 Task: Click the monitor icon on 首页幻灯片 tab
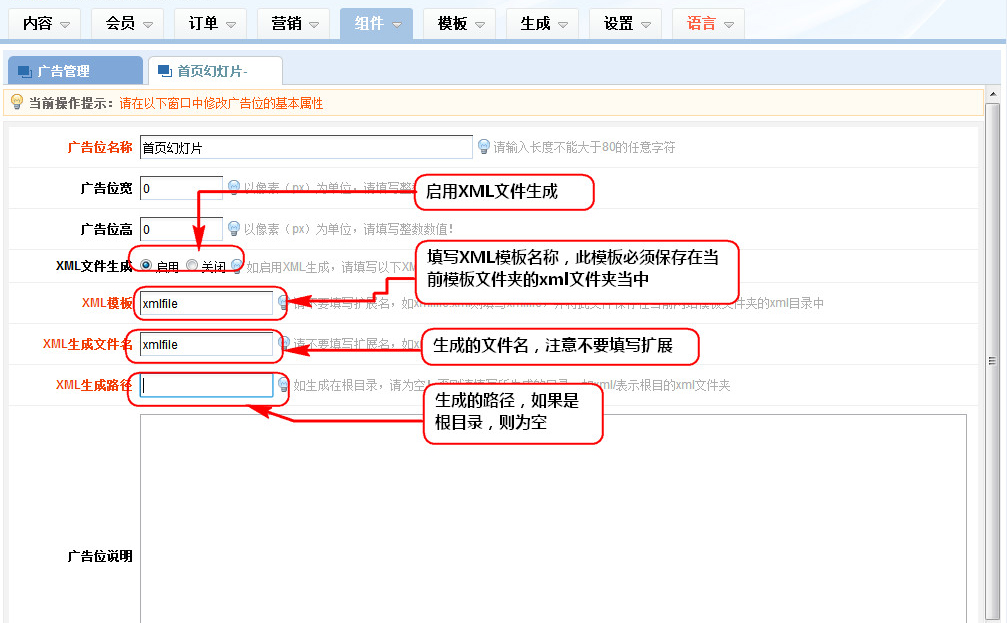pos(165,71)
